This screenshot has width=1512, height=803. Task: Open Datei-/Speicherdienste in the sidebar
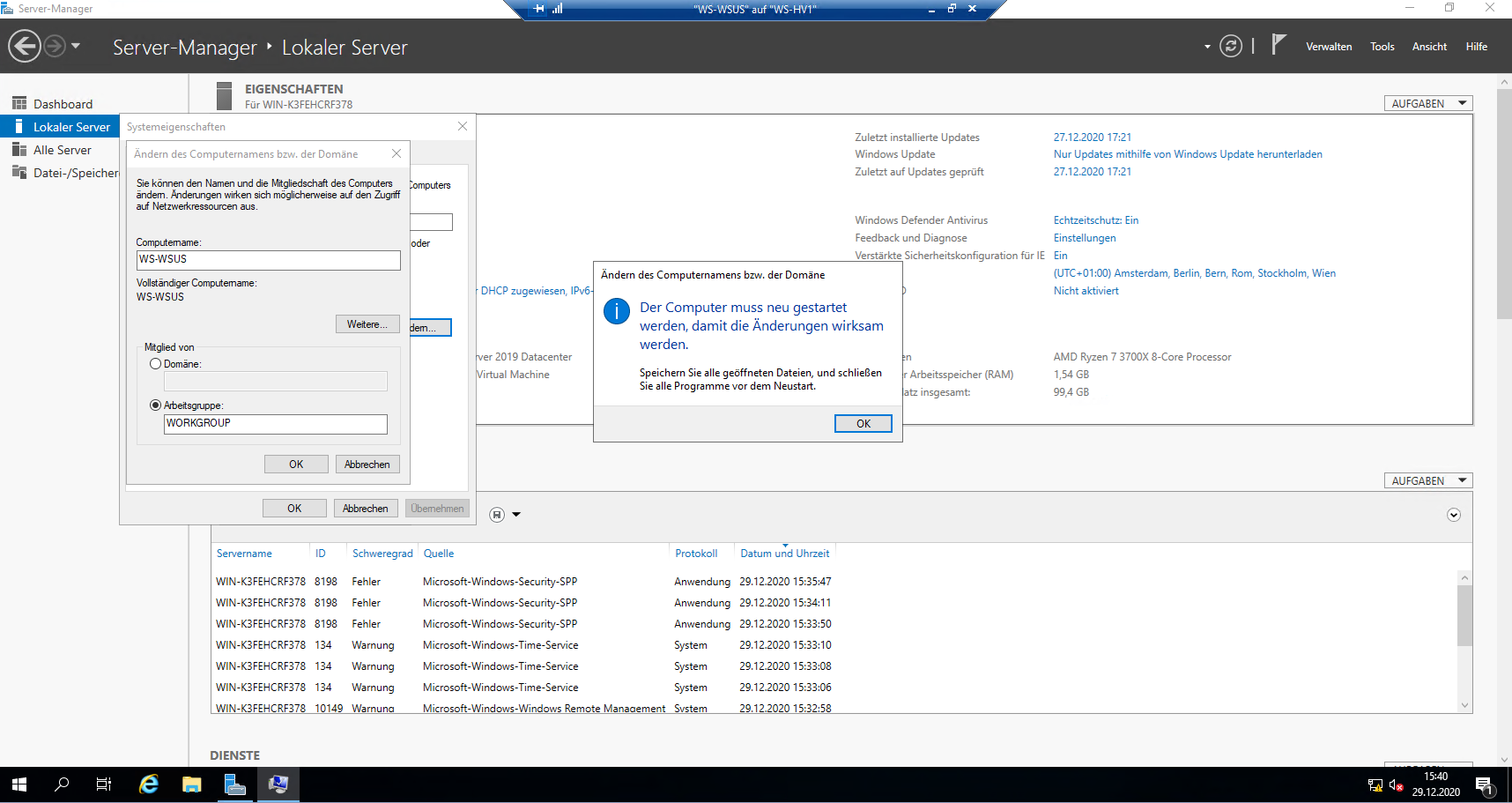click(60, 173)
